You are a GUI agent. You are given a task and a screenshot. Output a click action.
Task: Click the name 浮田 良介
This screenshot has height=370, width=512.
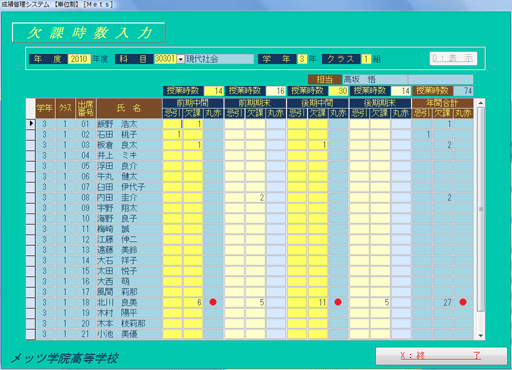click(117, 166)
